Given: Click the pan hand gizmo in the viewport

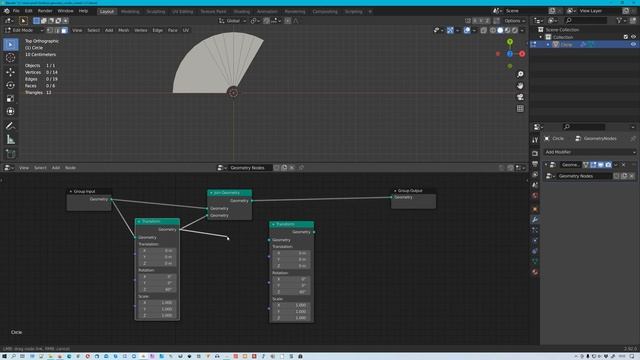Looking at the screenshot, I should pyautogui.click(x=520, y=86).
